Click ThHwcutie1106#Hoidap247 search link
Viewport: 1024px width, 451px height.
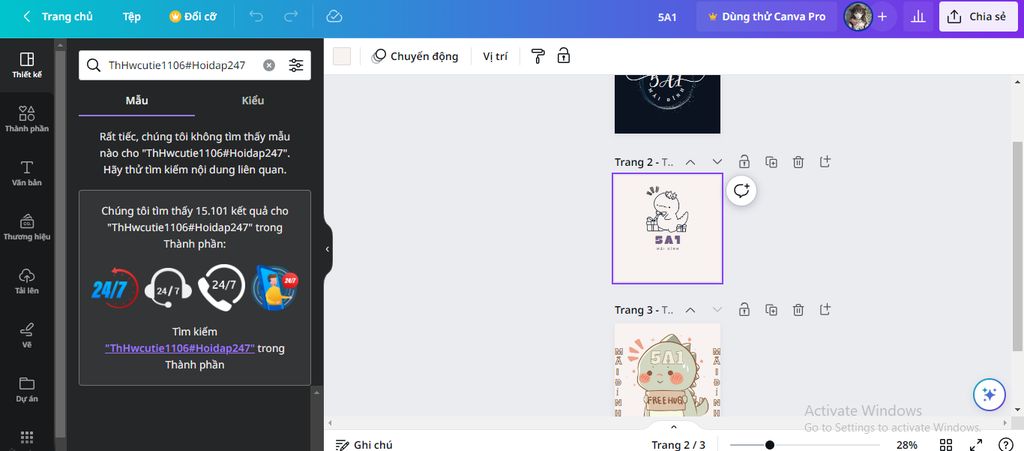pyautogui.click(x=180, y=348)
